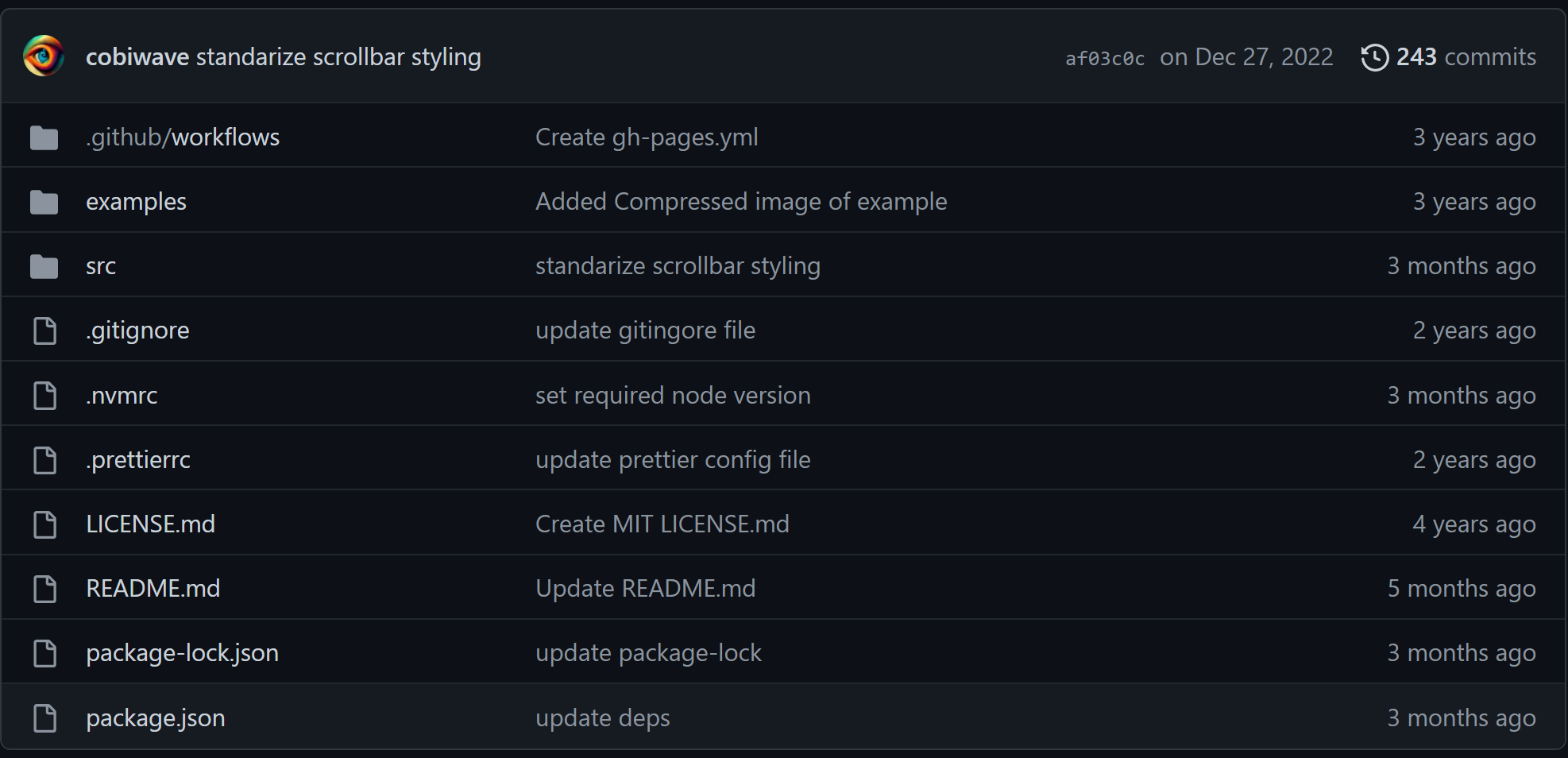This screenshot has height=758, width=1568.
Task: Click the package.json file icon
Action: 45,718
